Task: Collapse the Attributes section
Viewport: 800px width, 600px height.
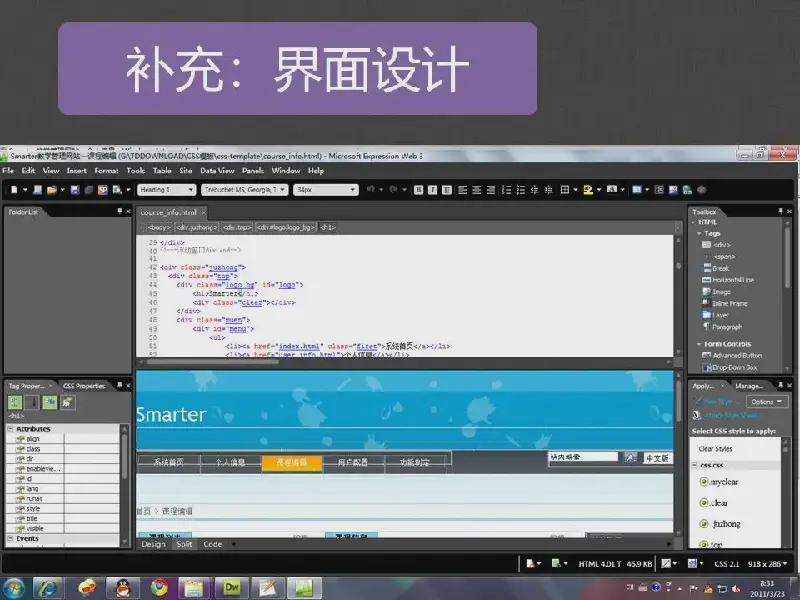Action: coord(10,429)
